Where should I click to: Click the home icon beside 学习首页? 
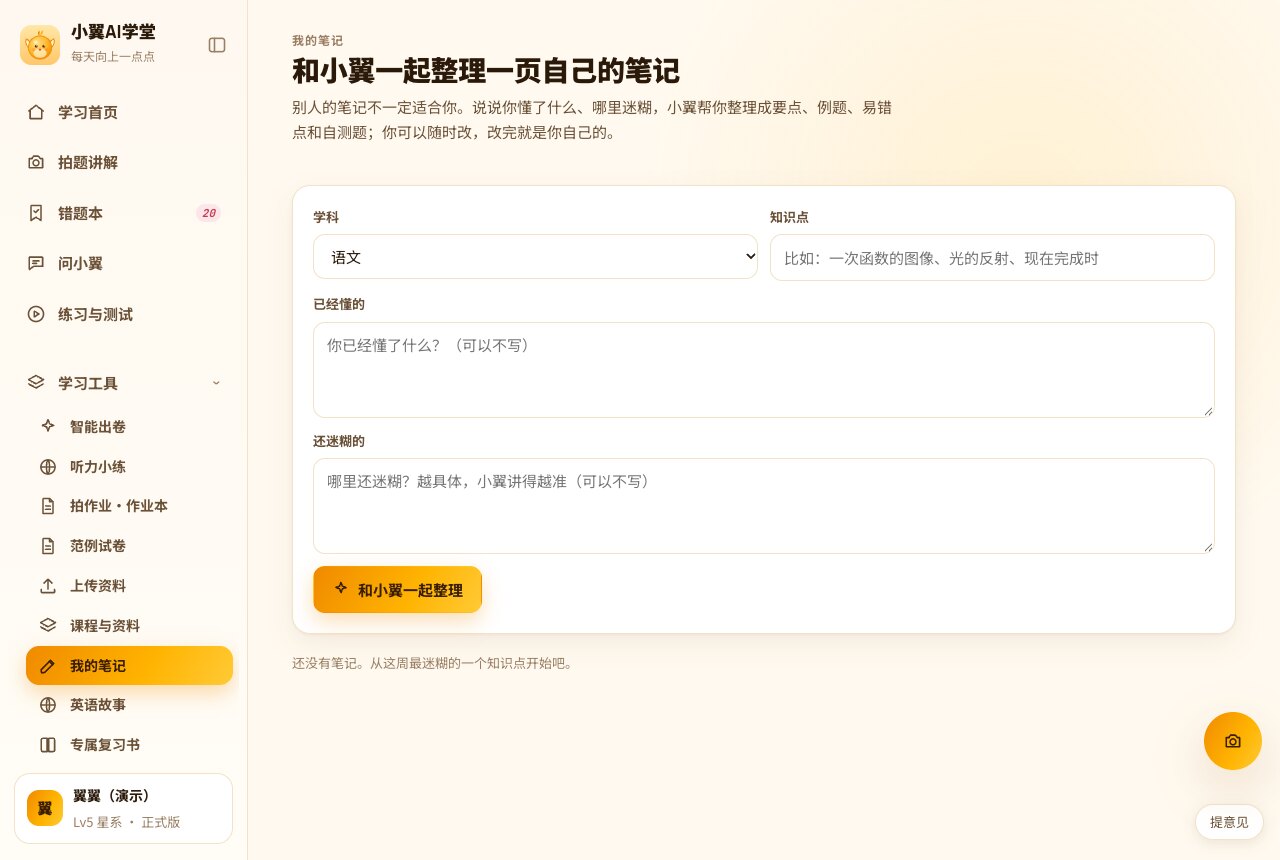36,112
